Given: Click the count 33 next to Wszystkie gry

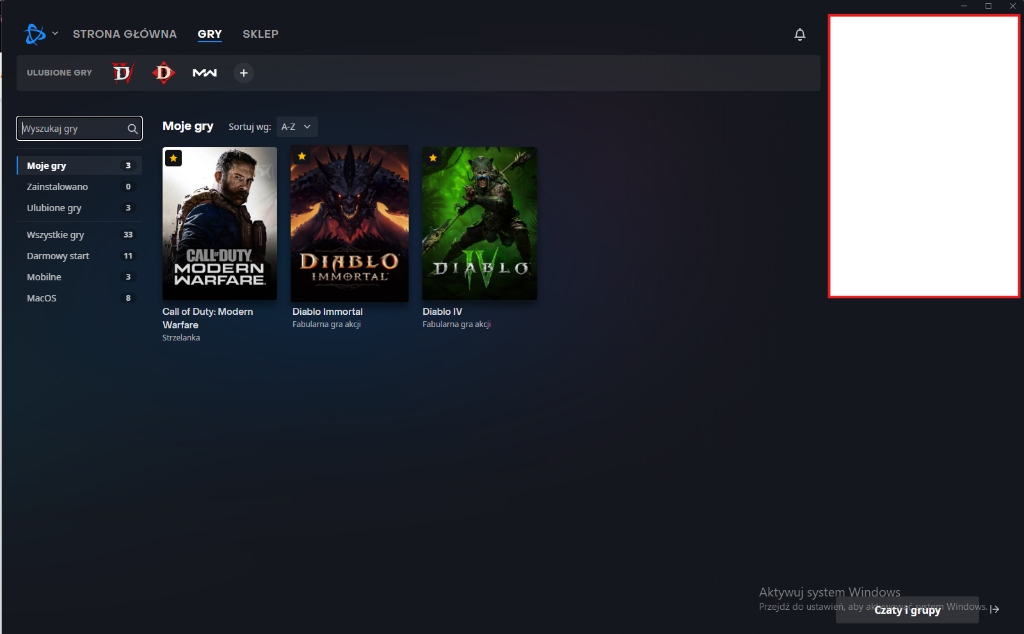Looking at the screenshot, I should (128, 234).
